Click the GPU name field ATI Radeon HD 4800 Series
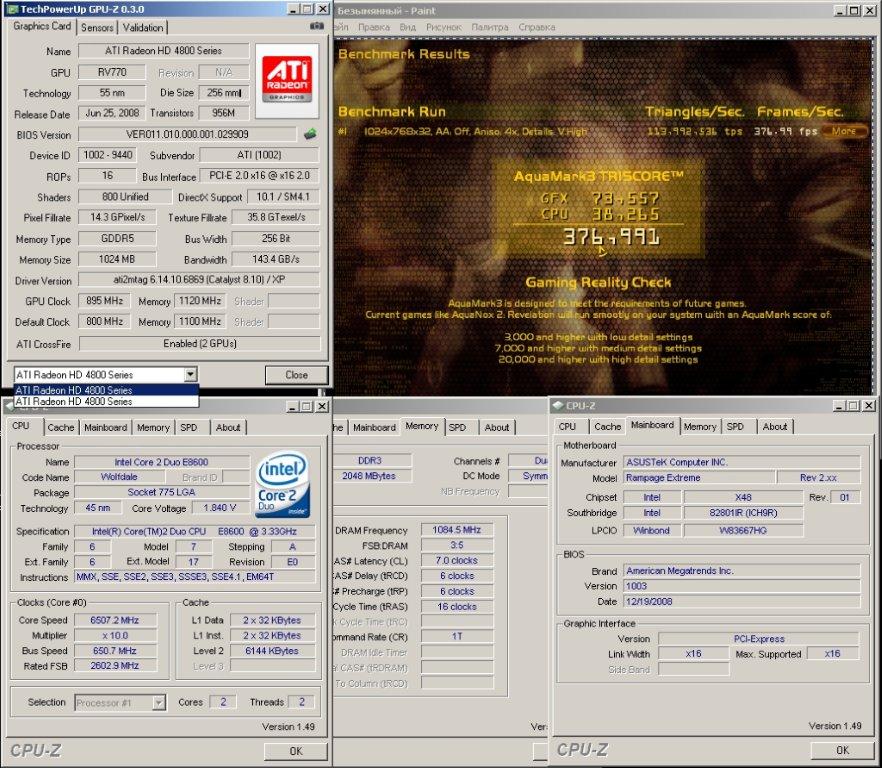The width and height of the screenshot is (882, 768). coord(164,51)
